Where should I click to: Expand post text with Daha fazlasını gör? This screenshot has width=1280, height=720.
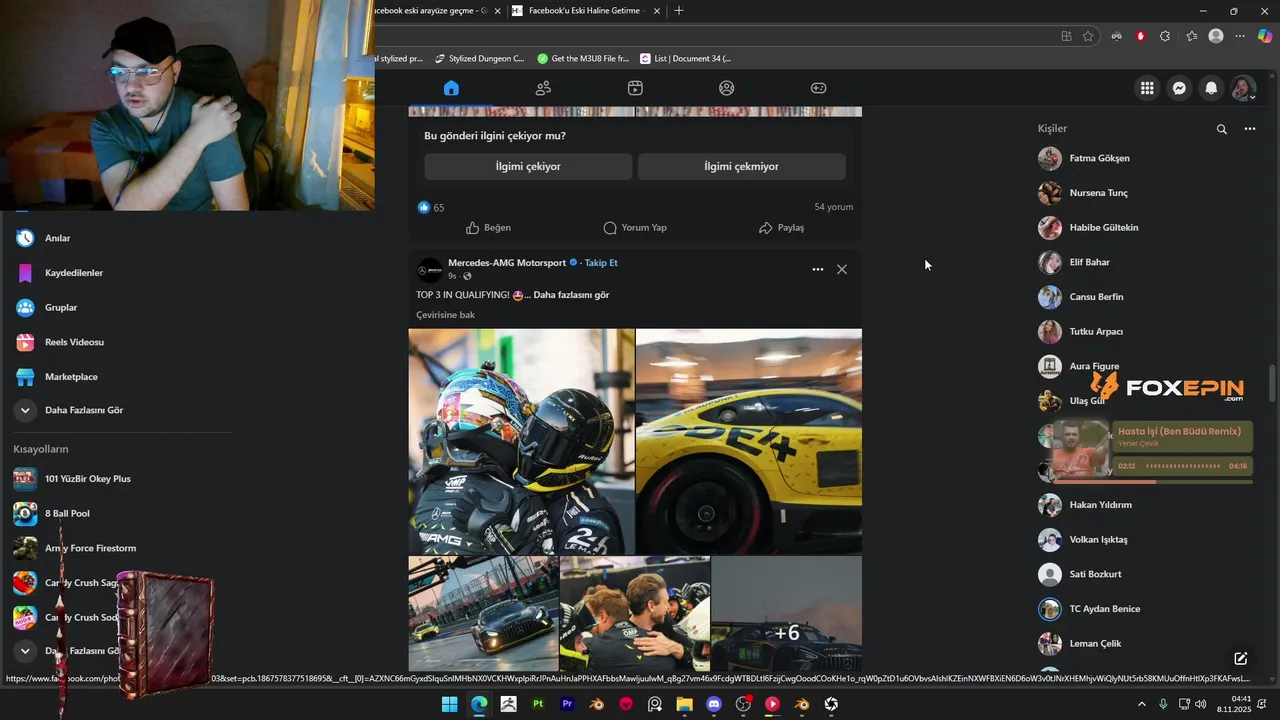point(571,295)
